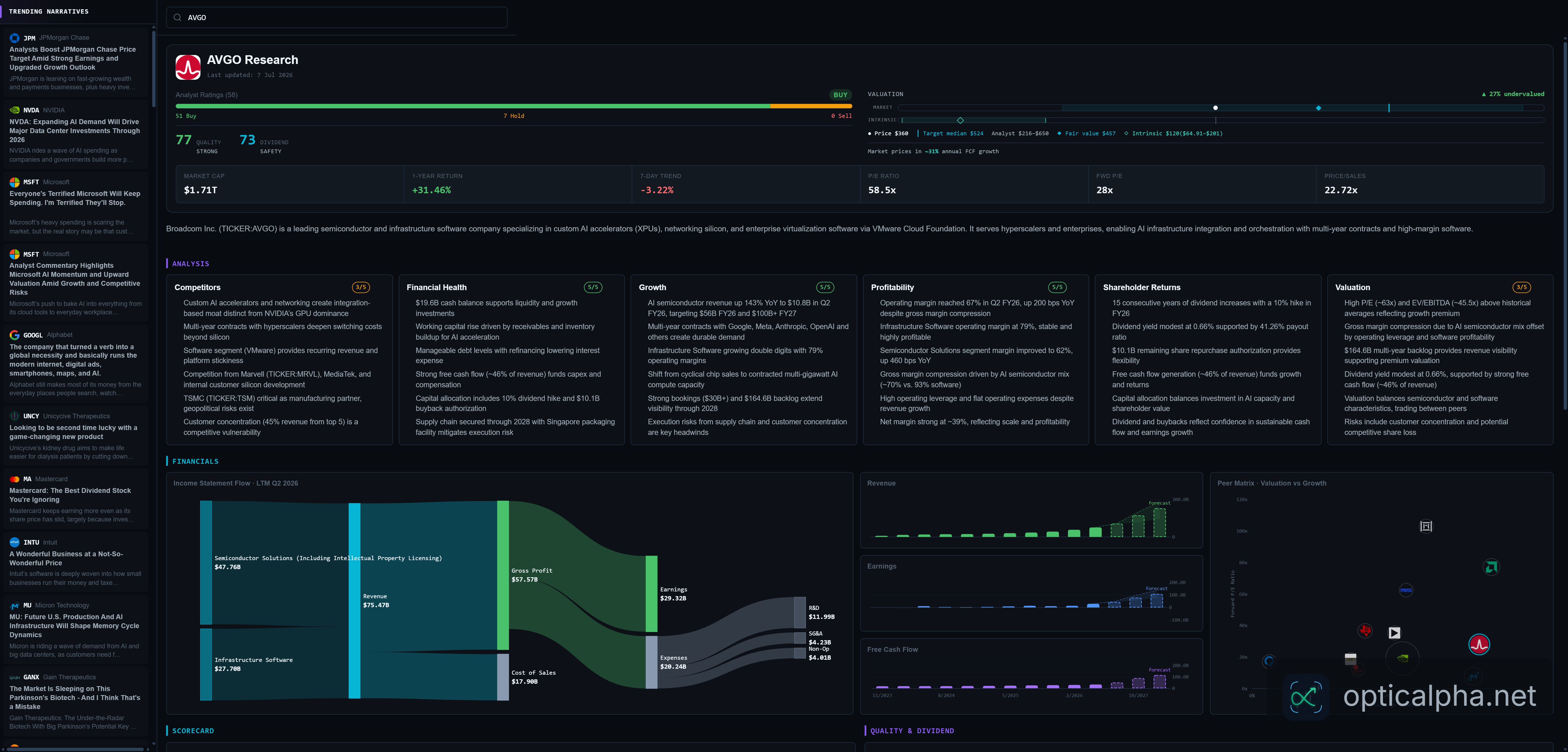Click the white market price dot marker
The height and width of the screenshot is (752, 1568).
click(1215, 108)
